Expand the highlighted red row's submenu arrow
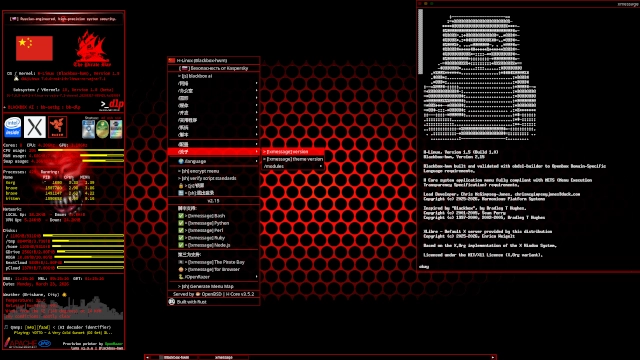The height and width of the screenshot is (360, 640). coord(256,152)
